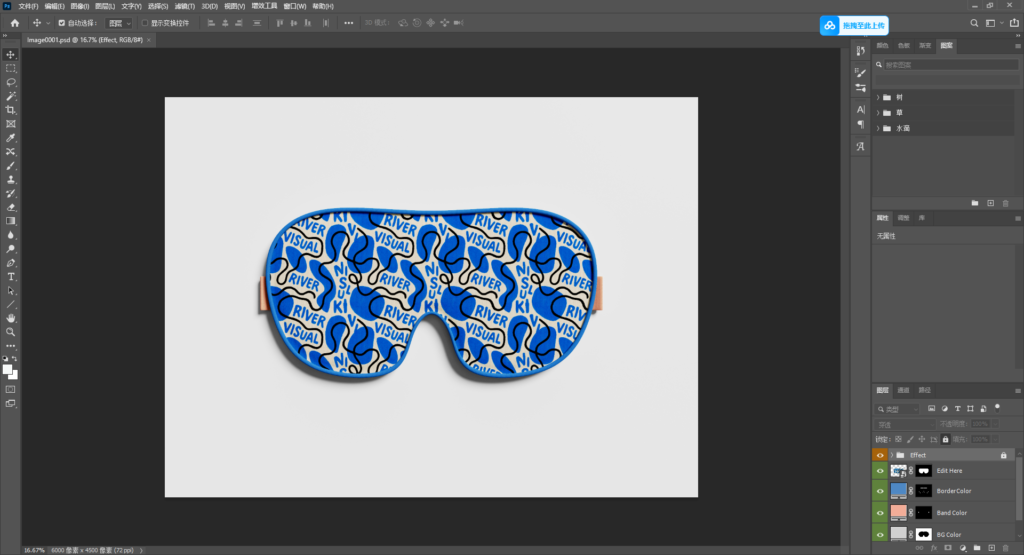1024x555 pixels.
Task: Hide the BG Color layer
Action: [880, 535]
